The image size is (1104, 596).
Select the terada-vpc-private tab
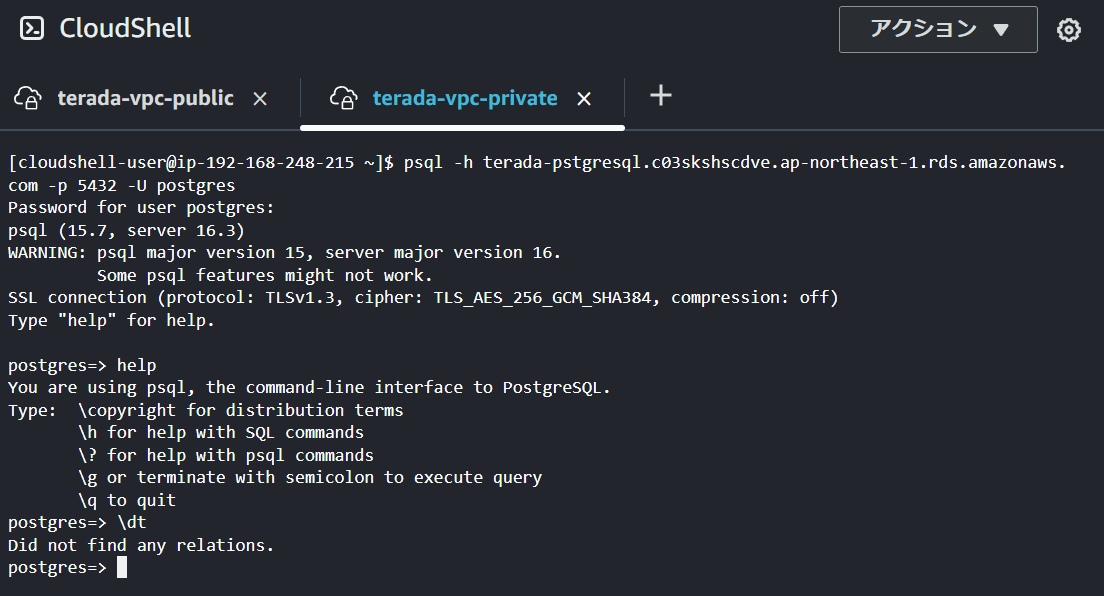pyautogui.click(x=465, y=98)
